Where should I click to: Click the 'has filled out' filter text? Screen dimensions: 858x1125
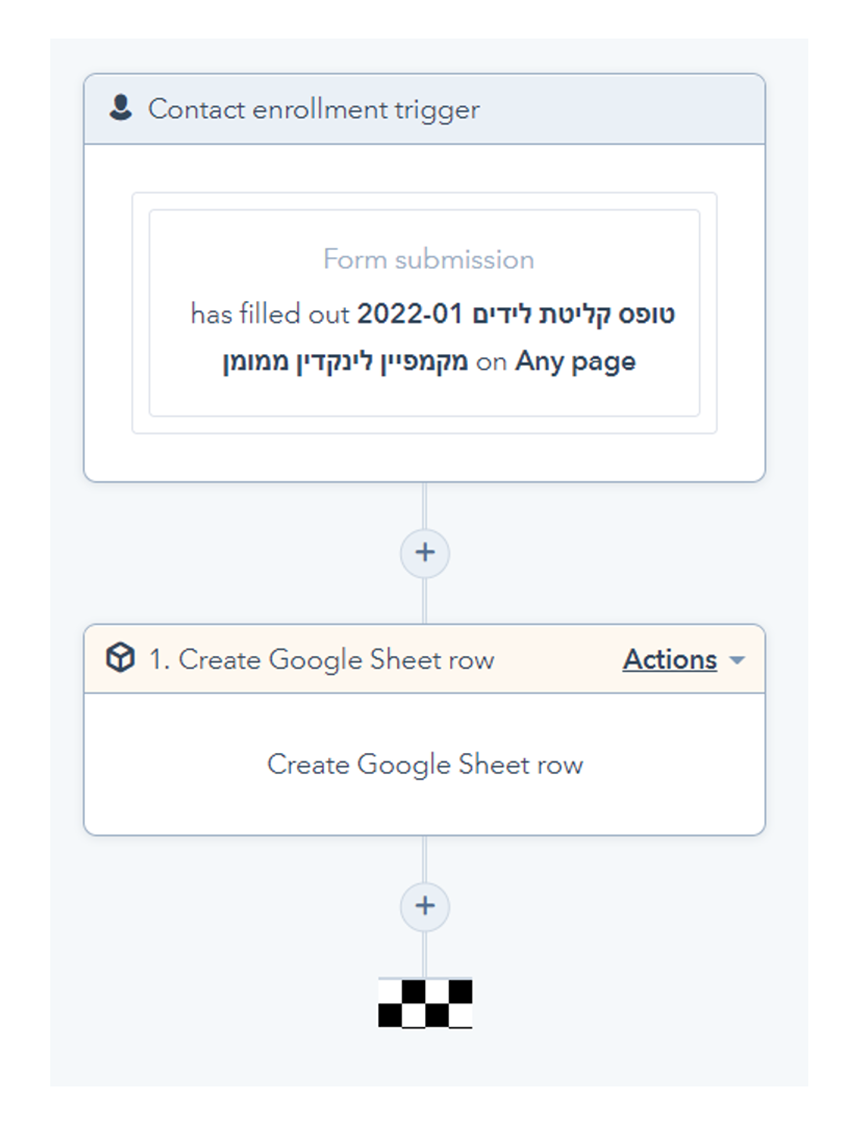(x=270, y=314)
